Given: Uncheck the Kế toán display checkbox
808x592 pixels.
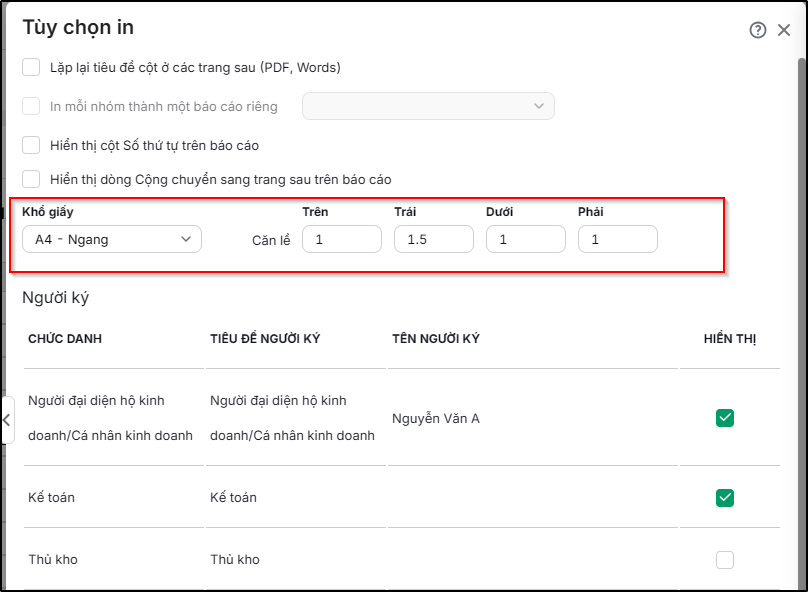Looking at the screenshot, I should (725, 498).
